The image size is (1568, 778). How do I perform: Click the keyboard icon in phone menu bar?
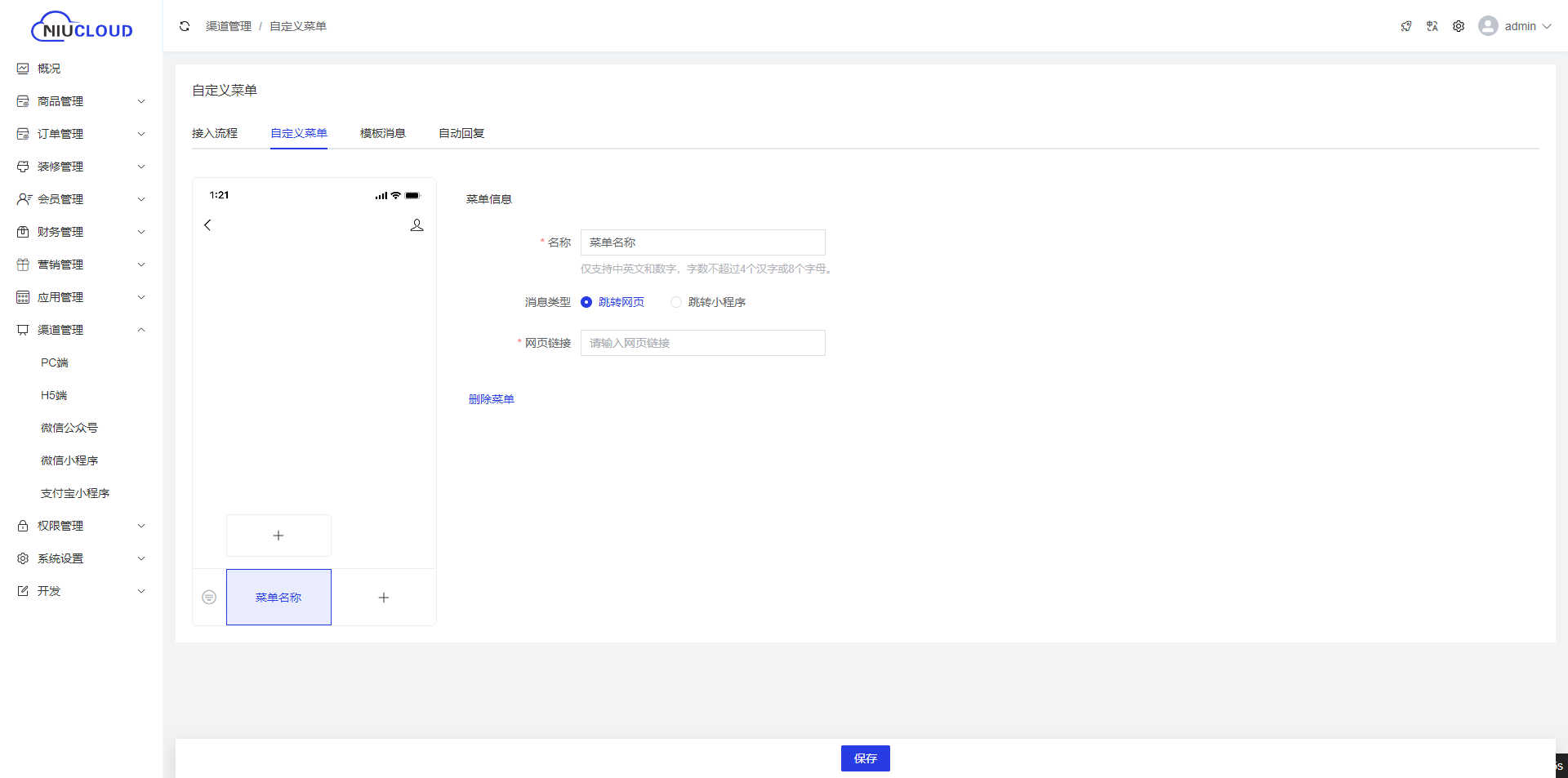(209, 598)
